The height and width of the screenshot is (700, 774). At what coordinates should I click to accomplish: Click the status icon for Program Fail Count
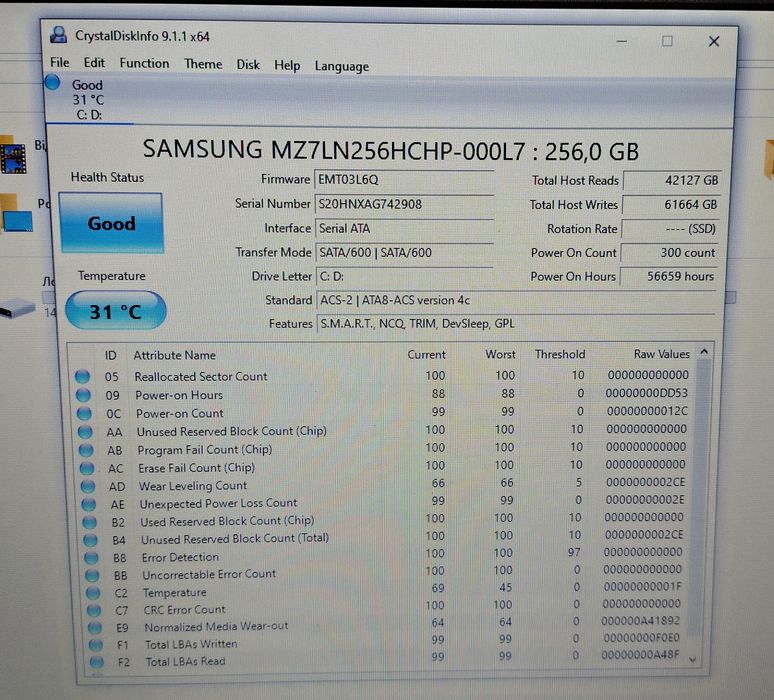pos(86,450)
